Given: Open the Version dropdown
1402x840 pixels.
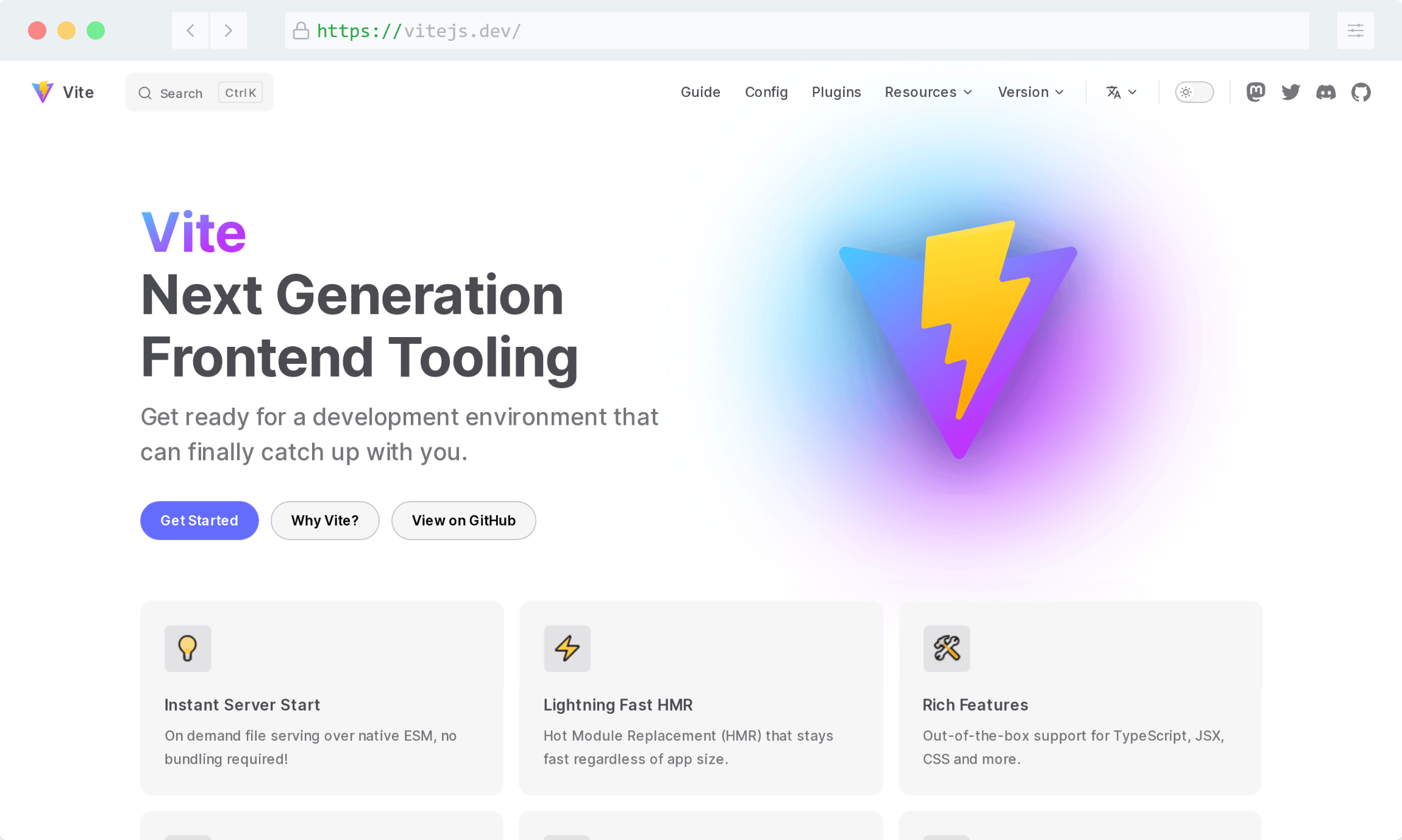Looking at the screenshot, I should pyautogui.click(x=1030, y=92).
